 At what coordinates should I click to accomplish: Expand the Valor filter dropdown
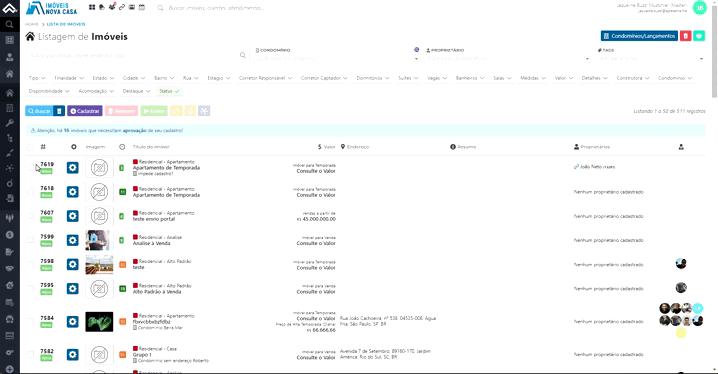[564, 78]
